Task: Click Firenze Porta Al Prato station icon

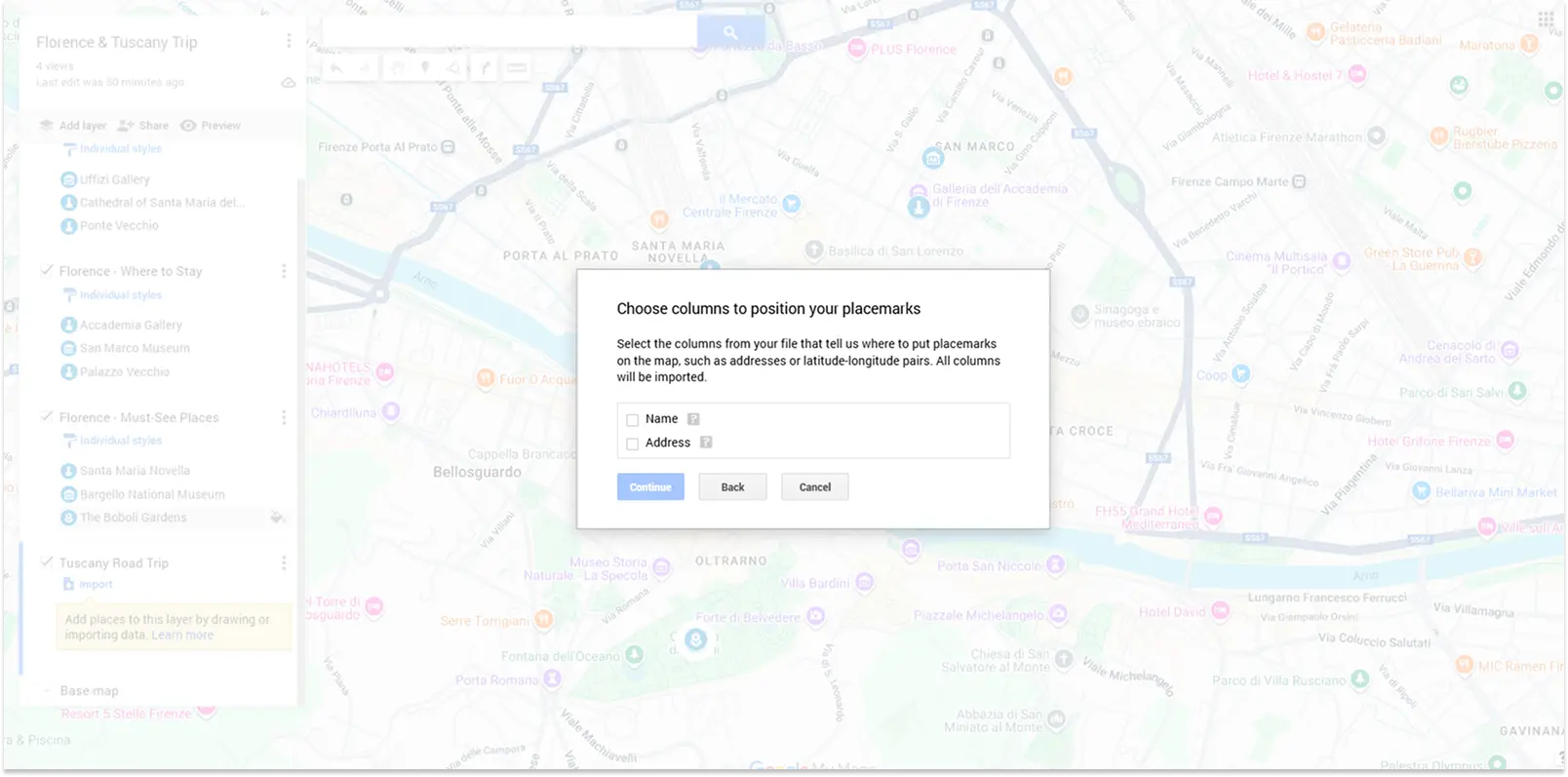Action: 448,147
